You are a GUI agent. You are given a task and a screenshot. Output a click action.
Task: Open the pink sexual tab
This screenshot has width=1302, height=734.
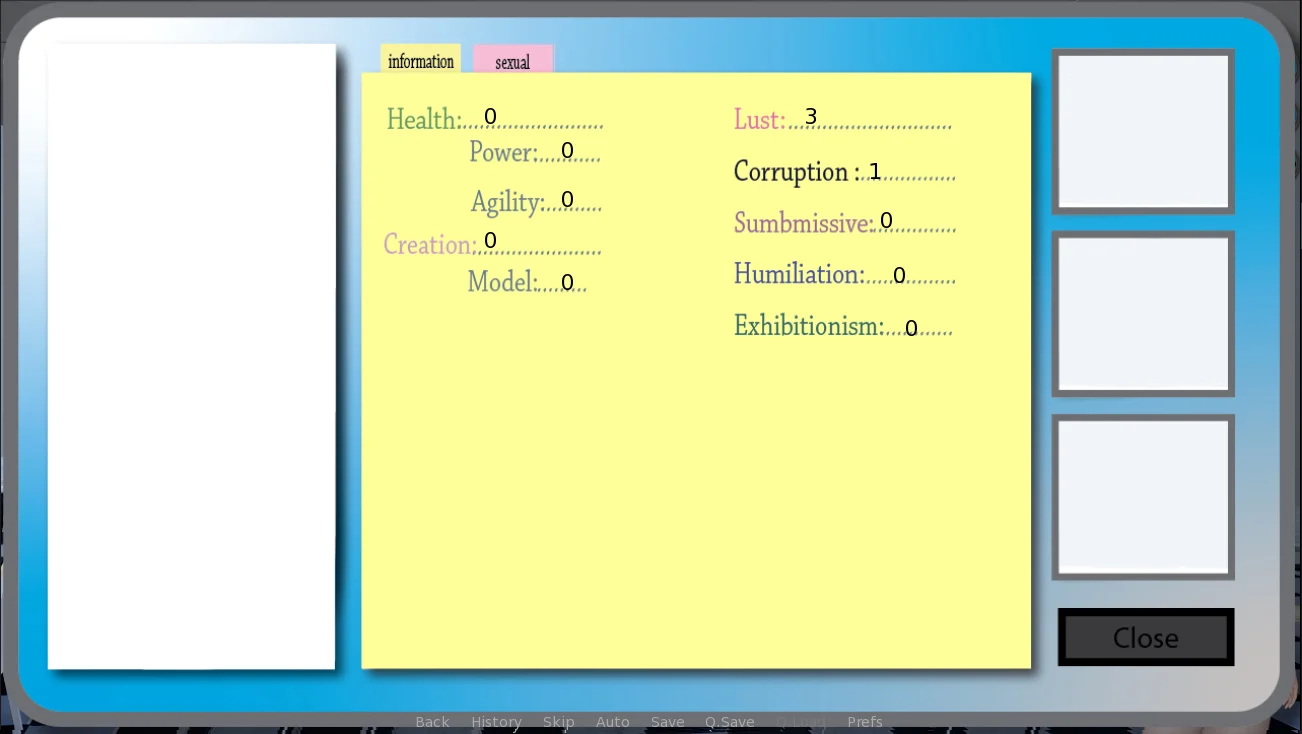click(513, 61)
